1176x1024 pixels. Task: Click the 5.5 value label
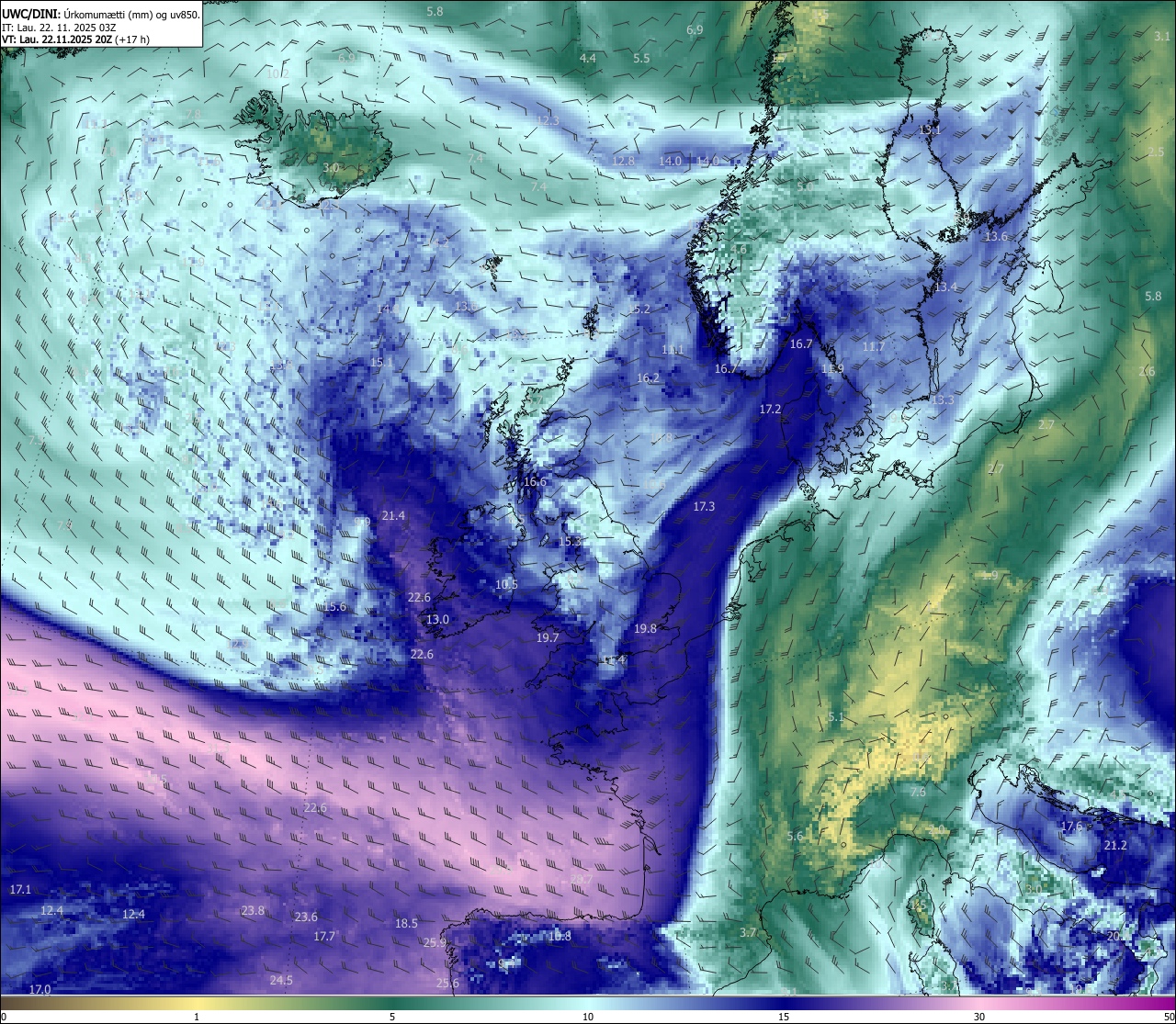(641, 59)
